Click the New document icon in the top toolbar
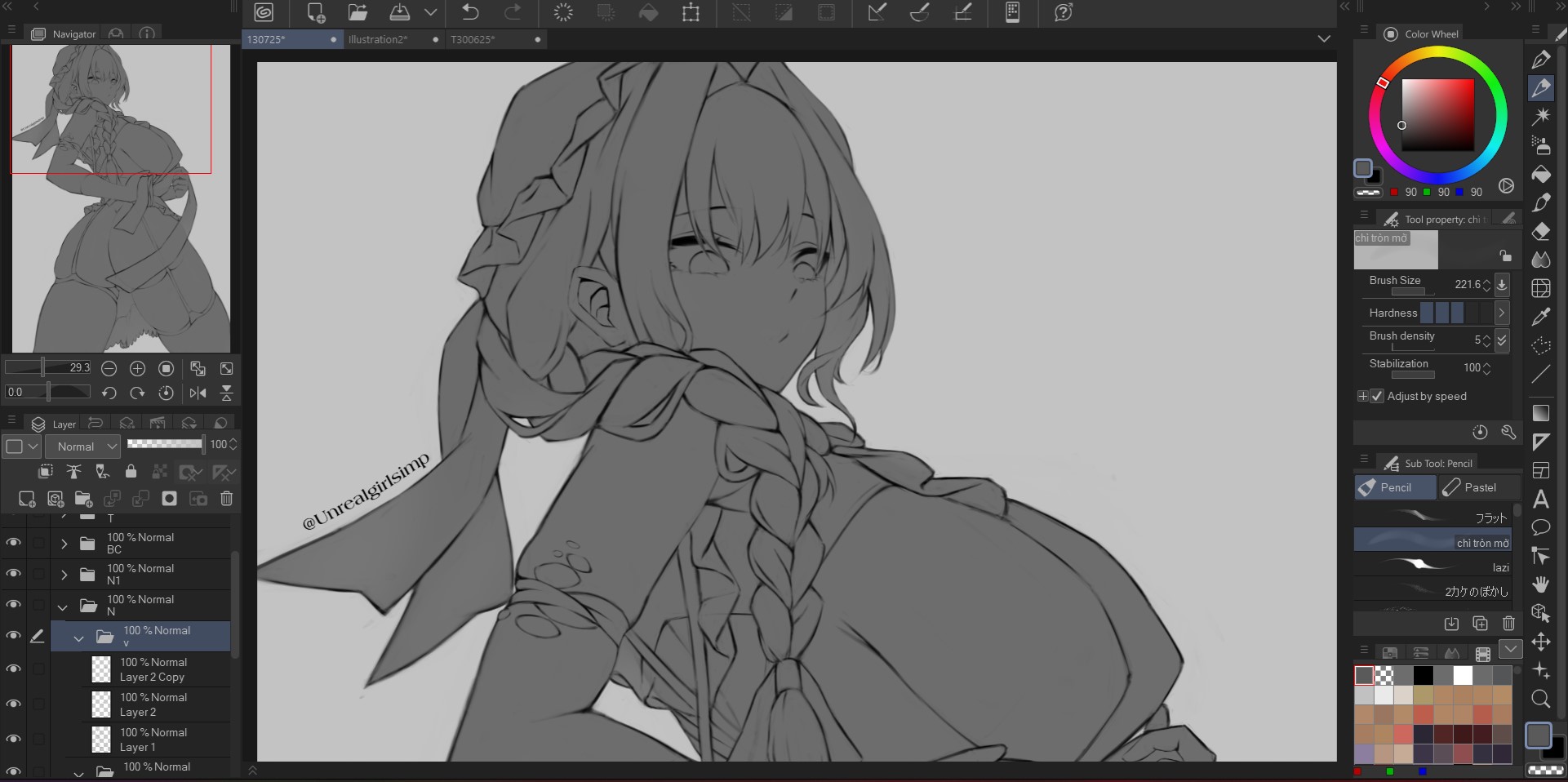The height and width of the screenshot is (782, 1568). [x=316, y=12]
